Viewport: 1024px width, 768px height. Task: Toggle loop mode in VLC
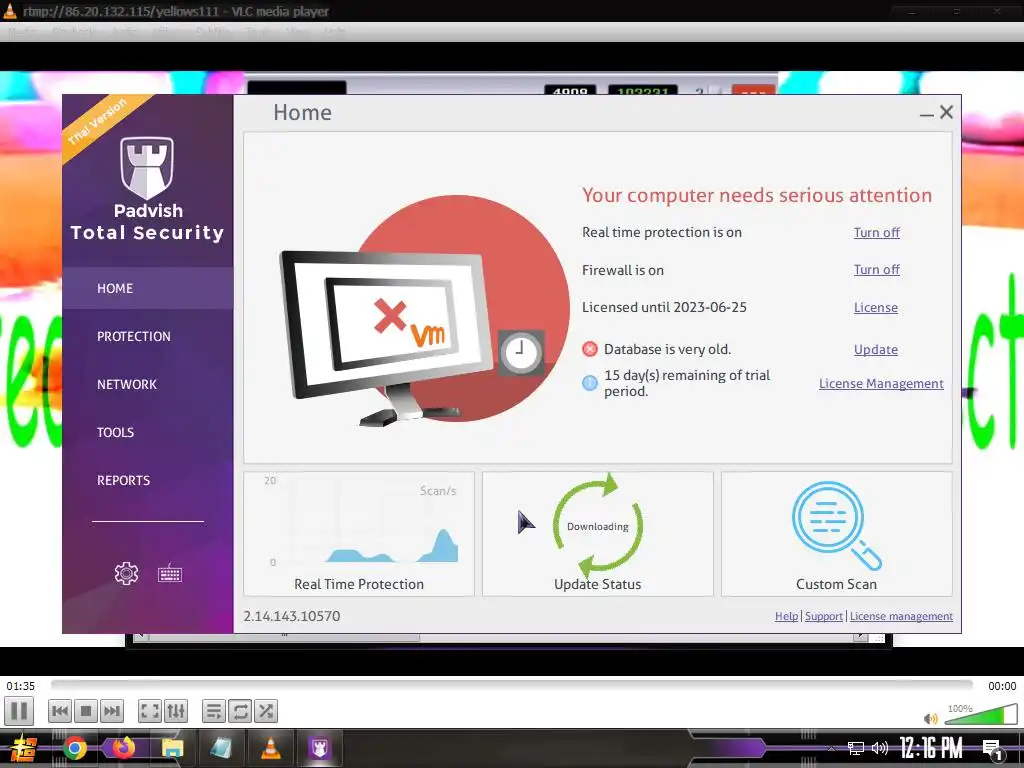240,711
